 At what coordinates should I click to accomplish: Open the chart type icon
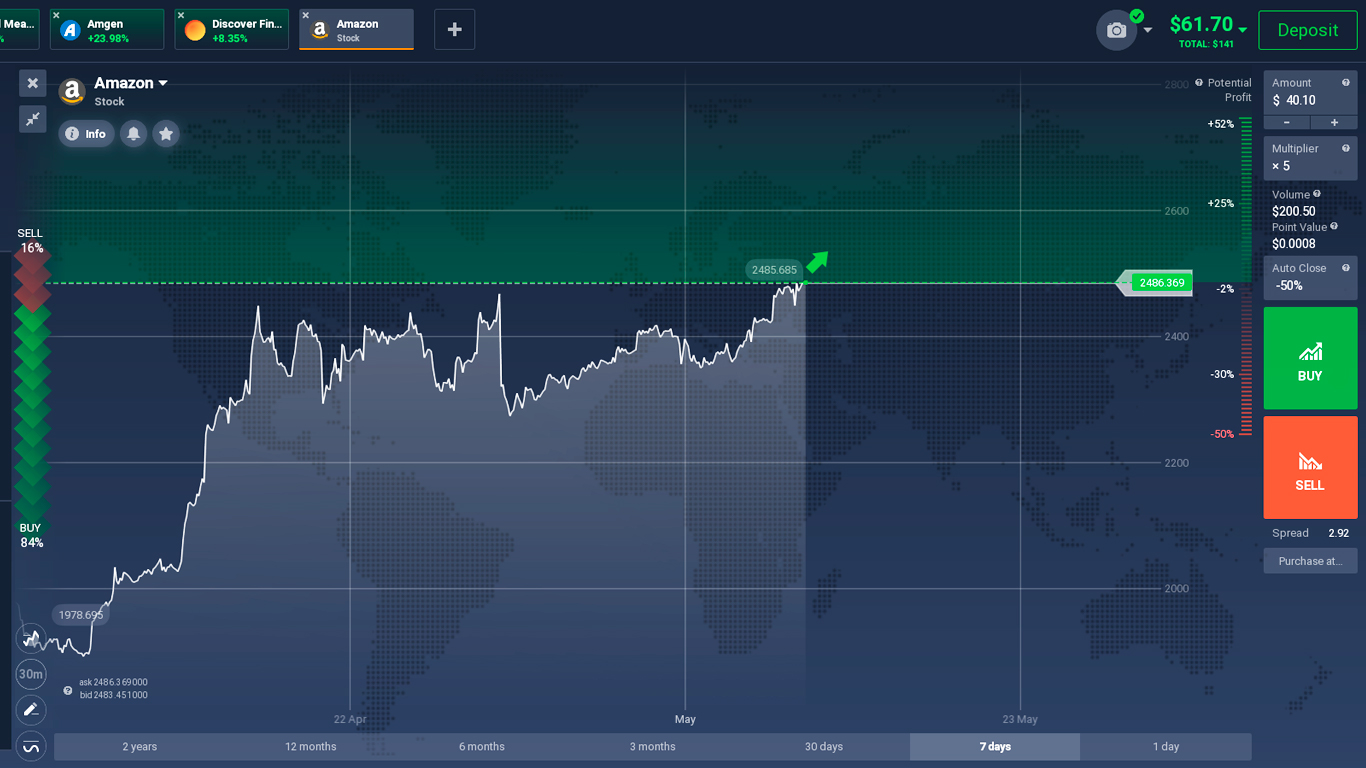click(31, 638)
